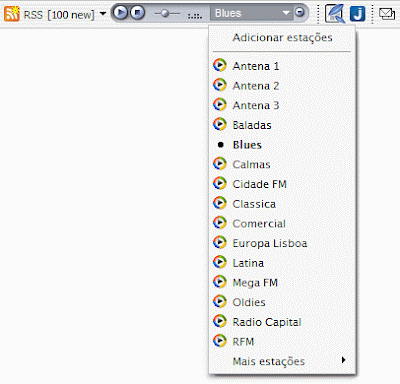The image size is (400, 384).
Task: Click the media icon beside Classica
Action: 220,203
